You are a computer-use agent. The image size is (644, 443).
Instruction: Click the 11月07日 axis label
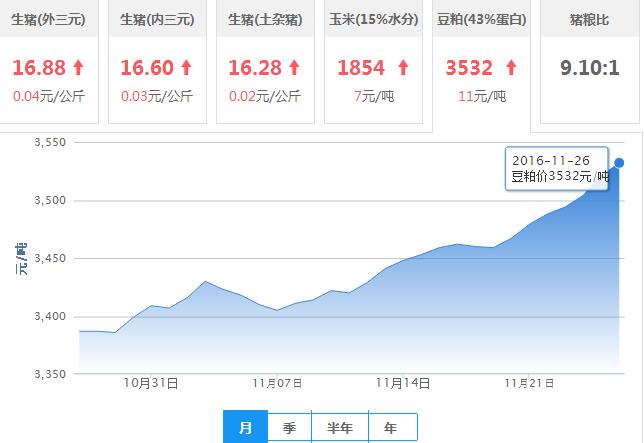(x=277, y=383)
